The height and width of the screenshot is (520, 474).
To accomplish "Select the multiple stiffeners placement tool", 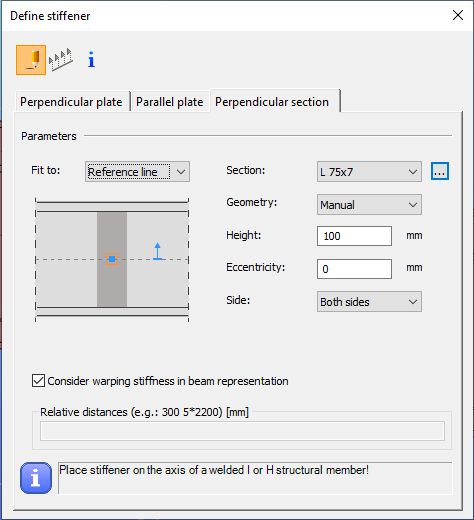I will tap(60, 60).
